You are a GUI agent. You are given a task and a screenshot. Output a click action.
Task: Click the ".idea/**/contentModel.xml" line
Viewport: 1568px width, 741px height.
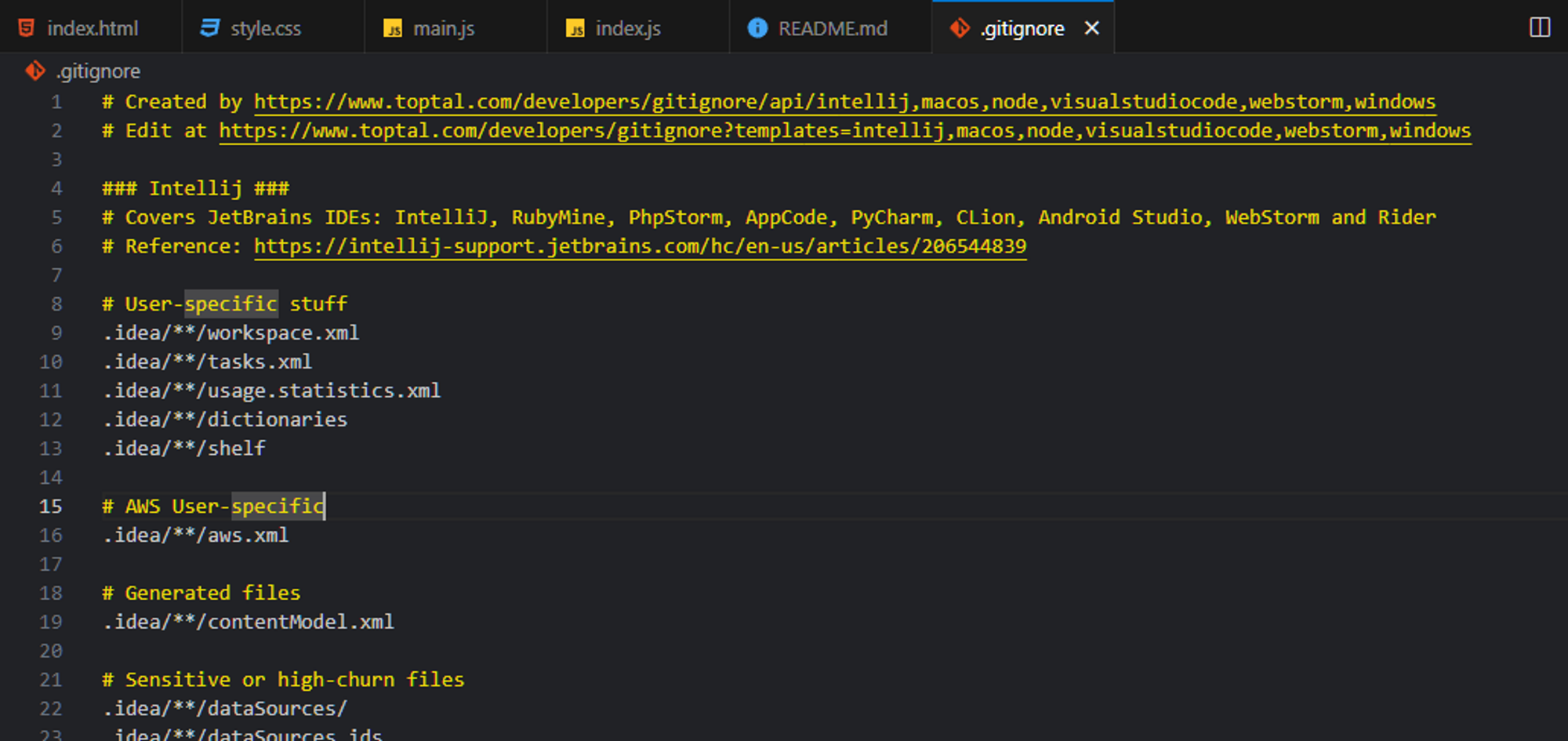[248, 622]
